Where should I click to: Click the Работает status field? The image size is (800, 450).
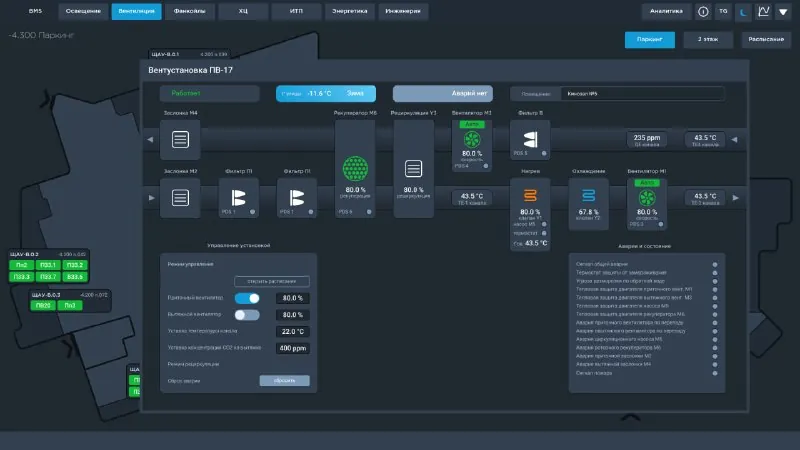point(209,93)
